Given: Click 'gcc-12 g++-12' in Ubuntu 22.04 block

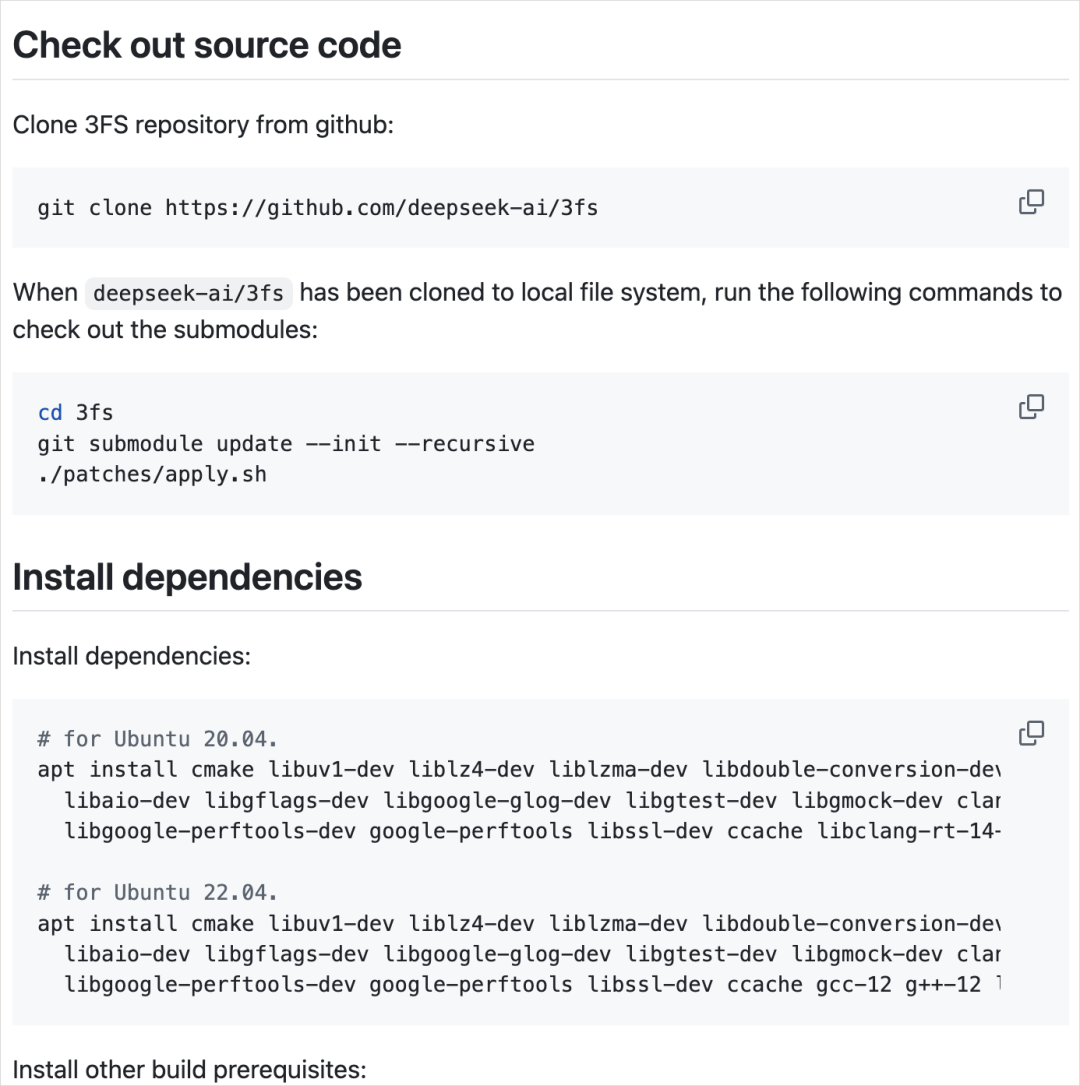Looking at the screenshot, I should [898, 985].
